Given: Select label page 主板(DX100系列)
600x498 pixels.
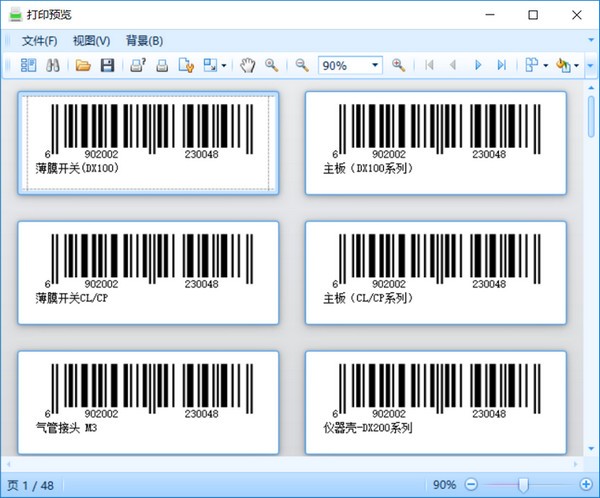Looking at the screenshot, I should tap(436, 143).
